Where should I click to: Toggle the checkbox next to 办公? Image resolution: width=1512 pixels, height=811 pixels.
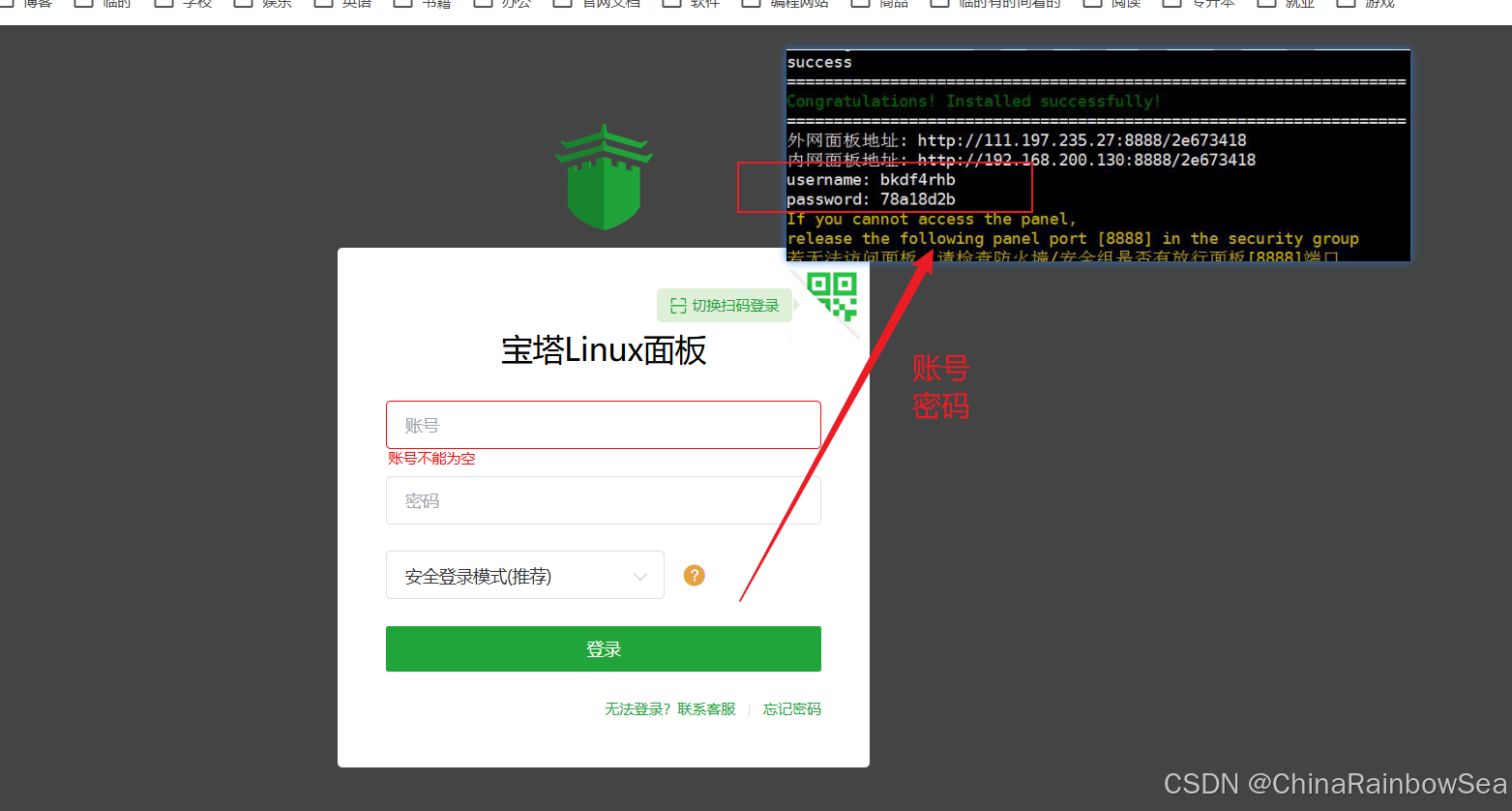click(482, 5)
